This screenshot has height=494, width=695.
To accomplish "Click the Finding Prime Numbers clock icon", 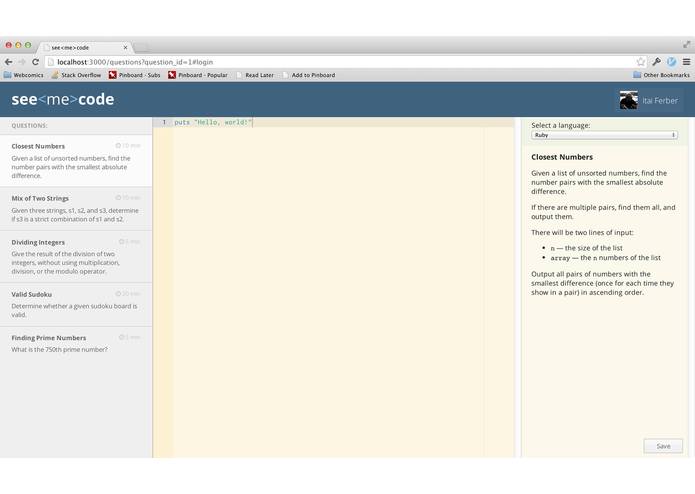I will [x=121, y=337].
